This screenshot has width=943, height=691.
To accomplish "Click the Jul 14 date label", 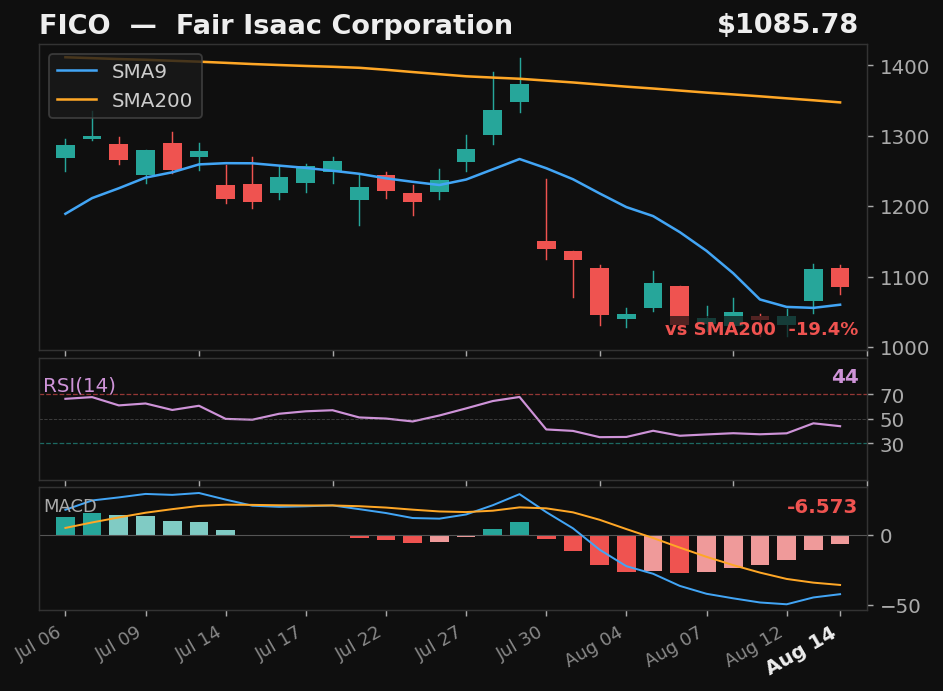I will pyautogui.click(x=198, y=642).
